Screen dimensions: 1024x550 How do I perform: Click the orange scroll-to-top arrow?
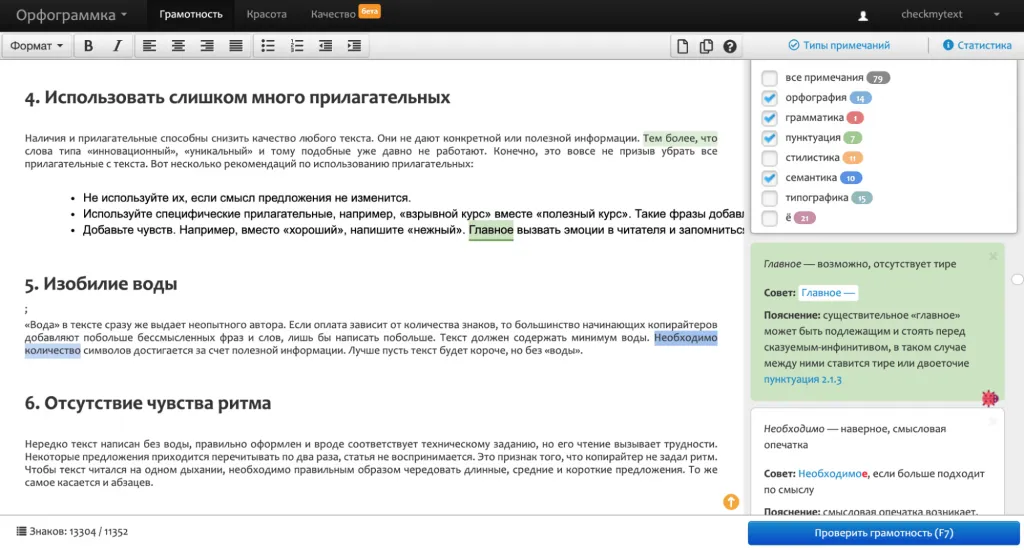731,501
